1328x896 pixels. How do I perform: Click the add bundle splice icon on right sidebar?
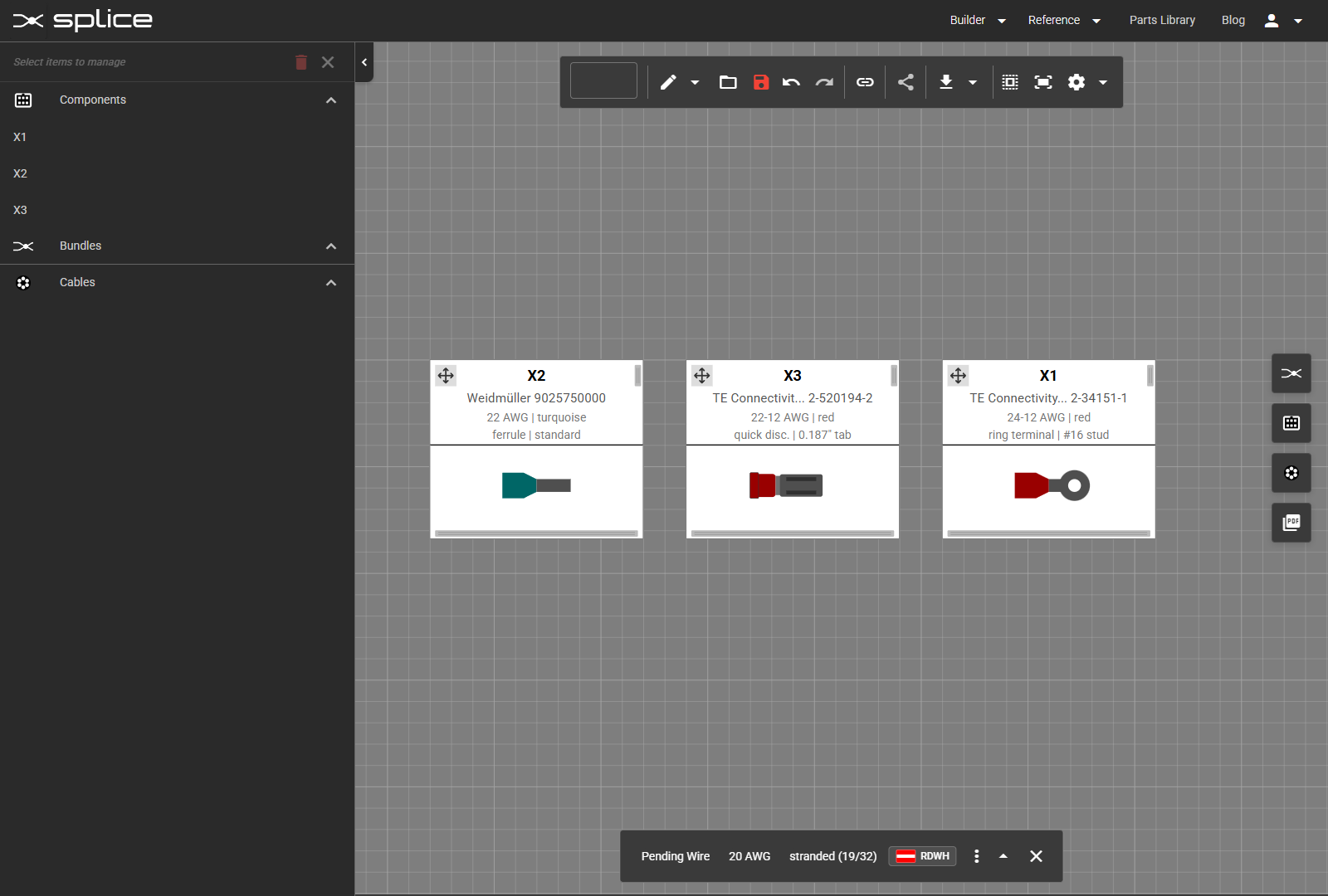pos(1291,373)
